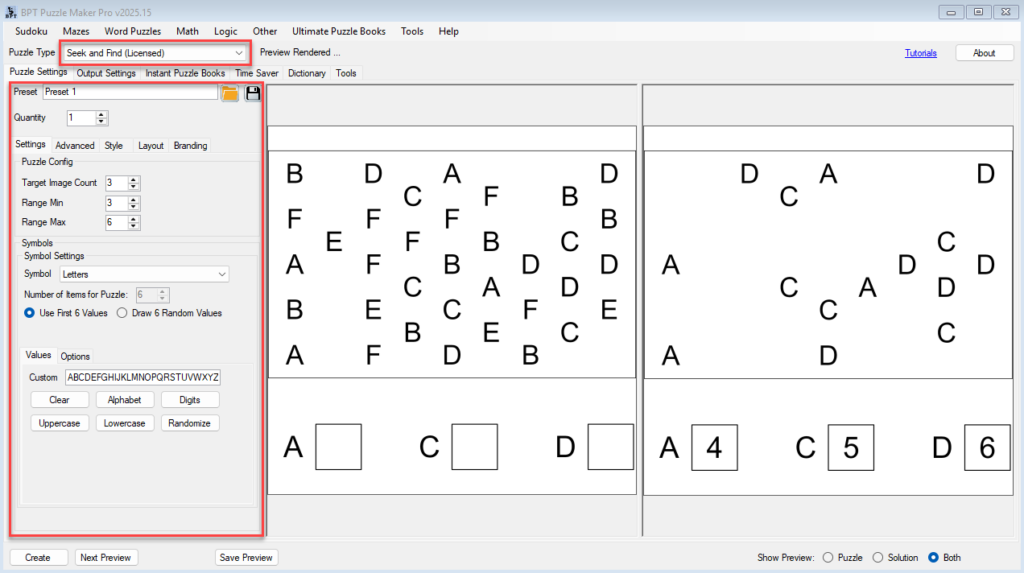Switch to the Advanced settings tab
Viewport: 1024px width, 573px height.
75,145
